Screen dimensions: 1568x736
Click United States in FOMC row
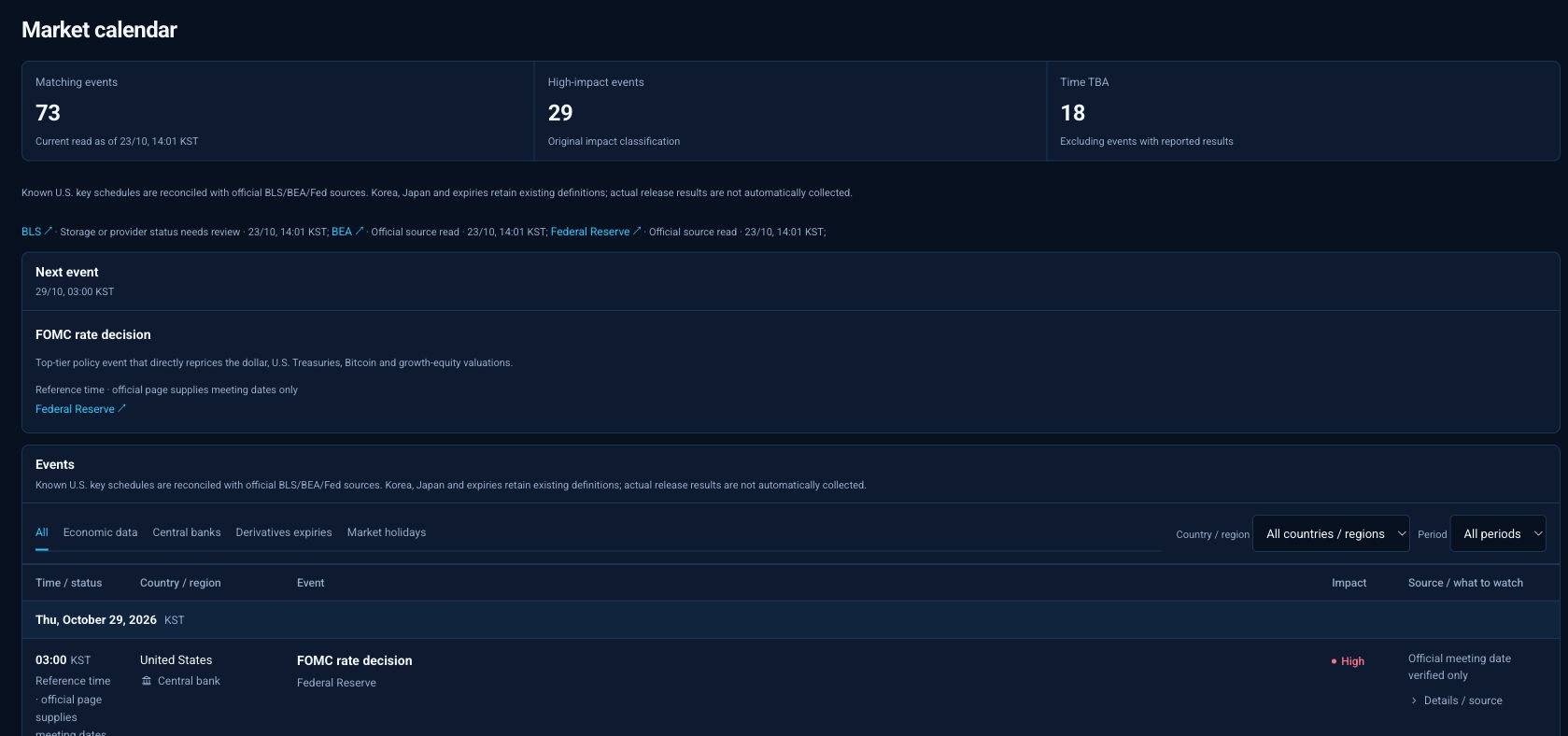tap(177, 660)
